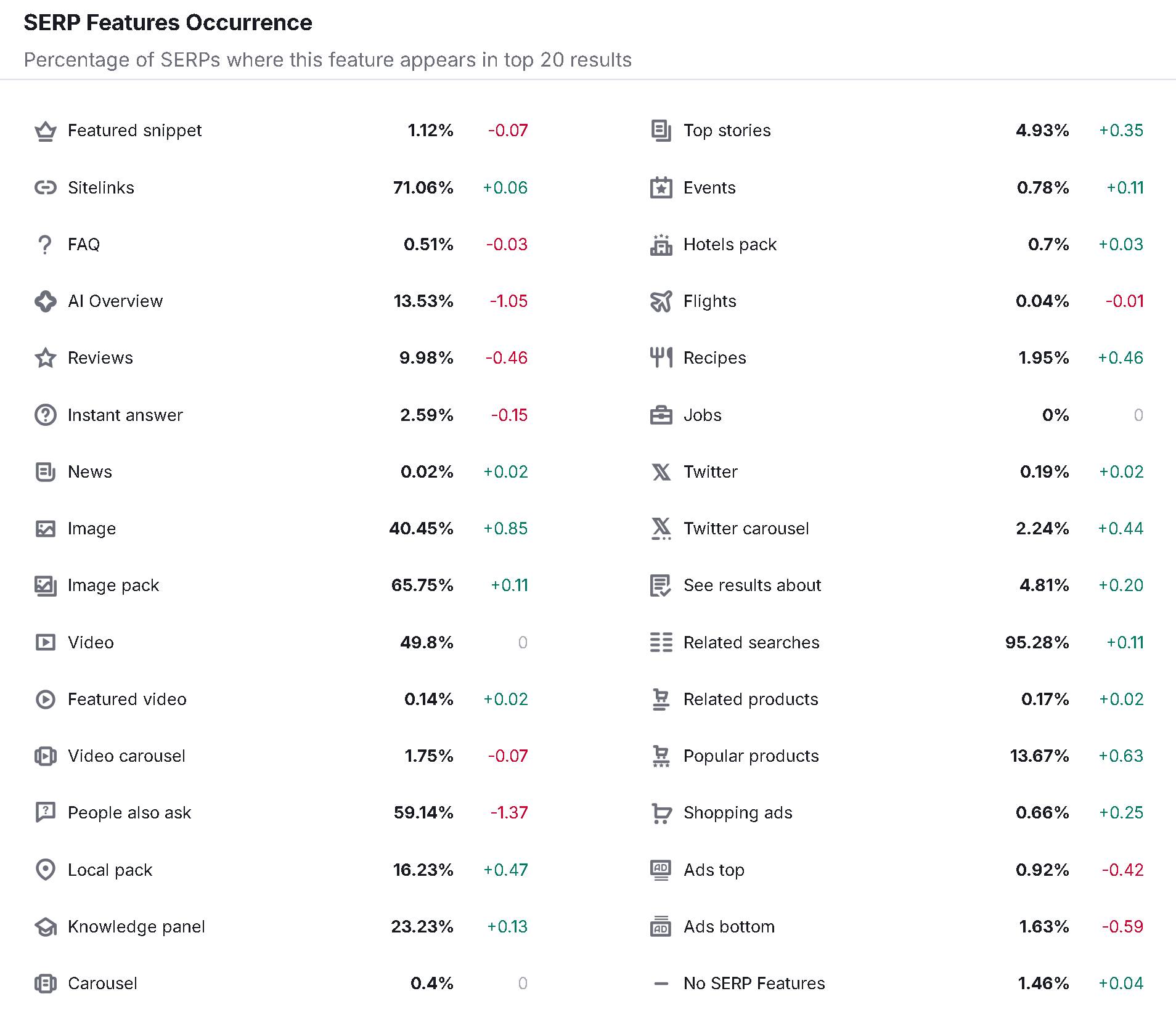Image resolution: width=1176 pixels, height=1028 pixels.
Task: Click the Sitelinks 71.06% percentage
Action: pos(423,187)
